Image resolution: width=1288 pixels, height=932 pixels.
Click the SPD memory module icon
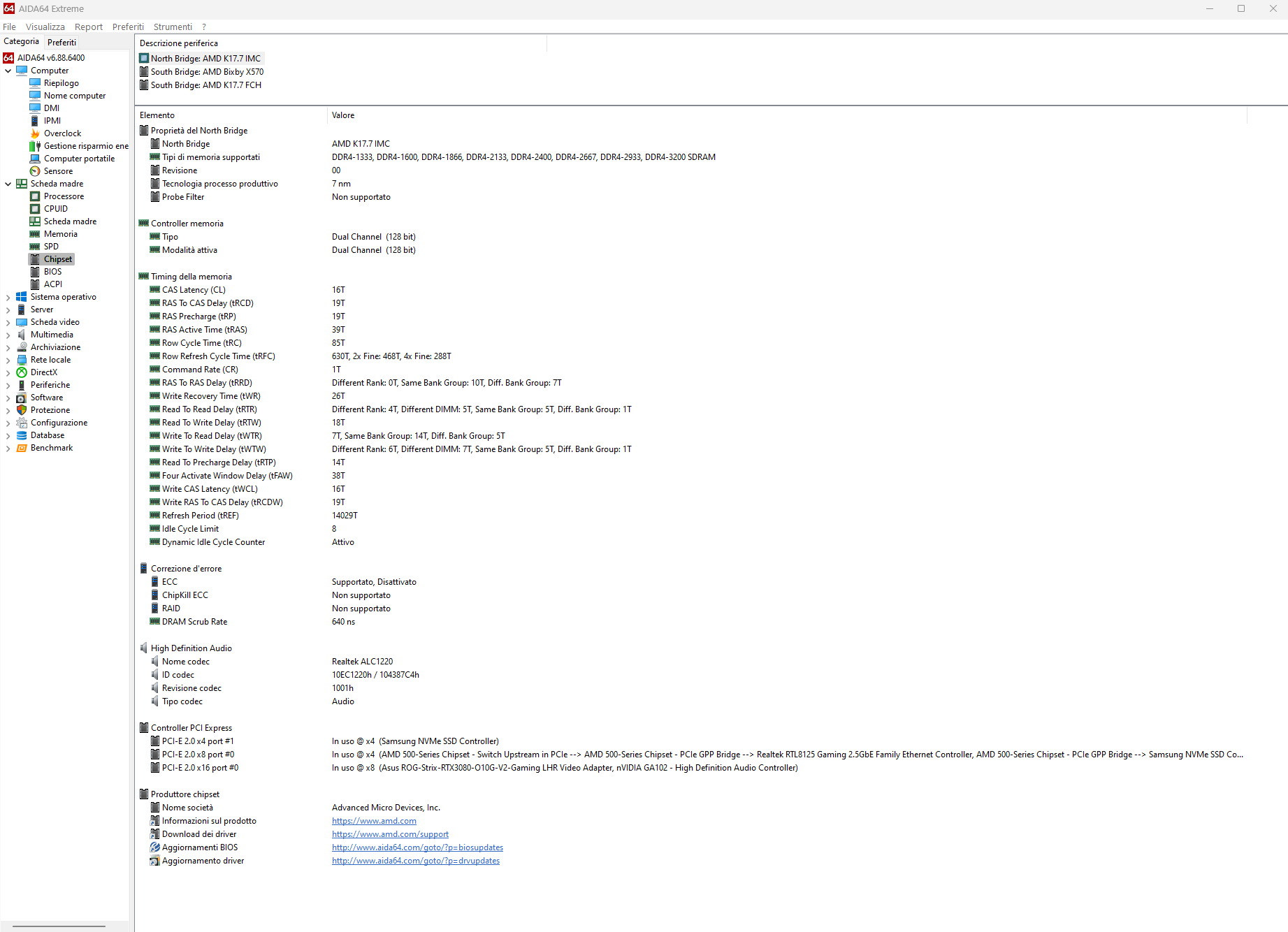(35, 247)
